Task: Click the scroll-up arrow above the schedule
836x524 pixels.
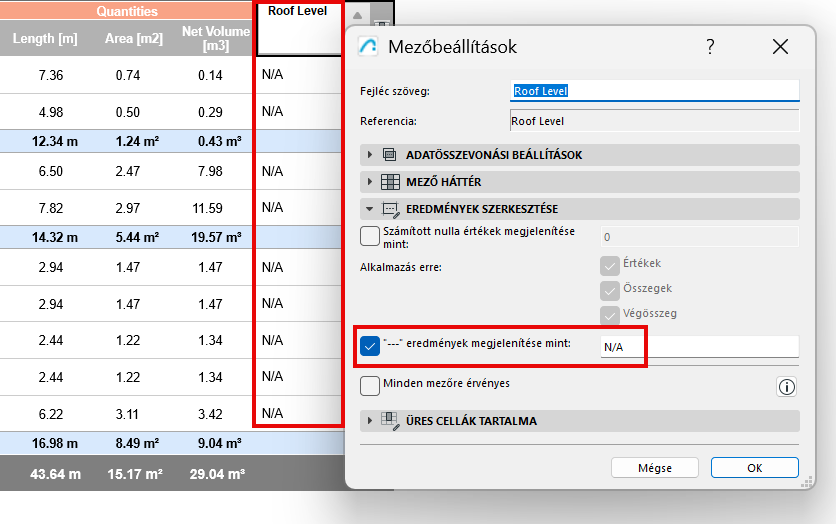Action: tap(357, 15)
